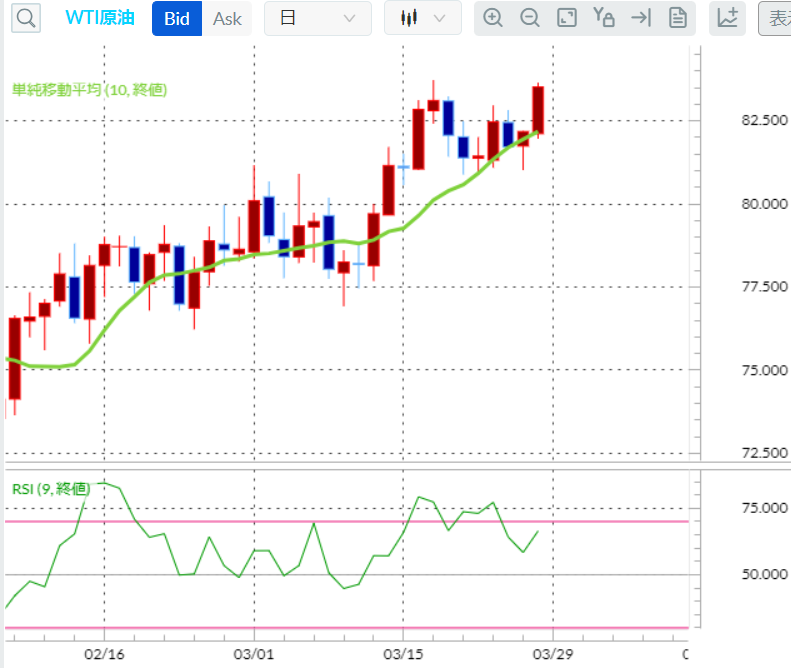Switch price to Ask
The height and width of the screenshot is (668, 791).
[227, 19]
